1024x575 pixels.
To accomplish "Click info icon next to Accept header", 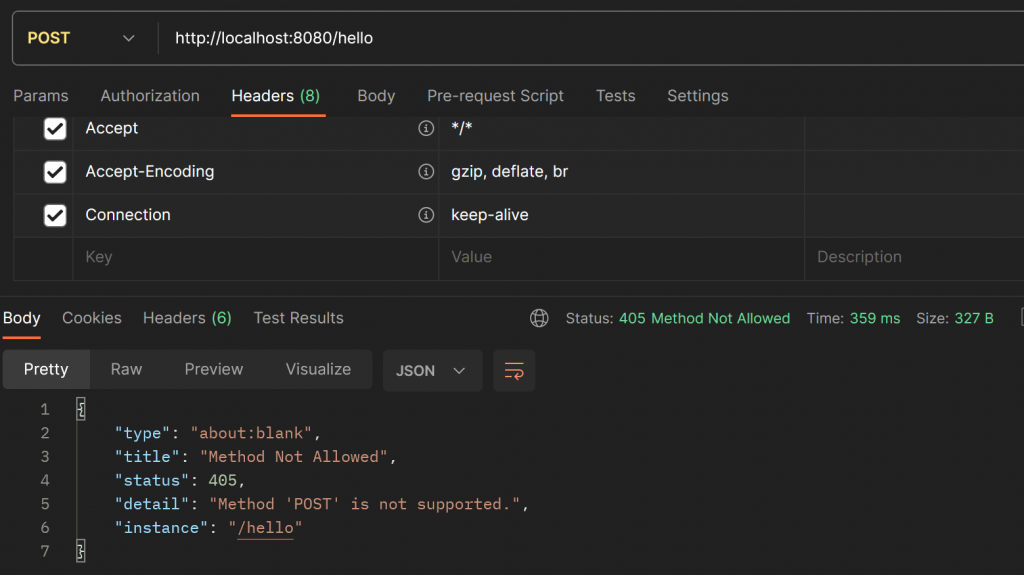I will pos(425,129).
